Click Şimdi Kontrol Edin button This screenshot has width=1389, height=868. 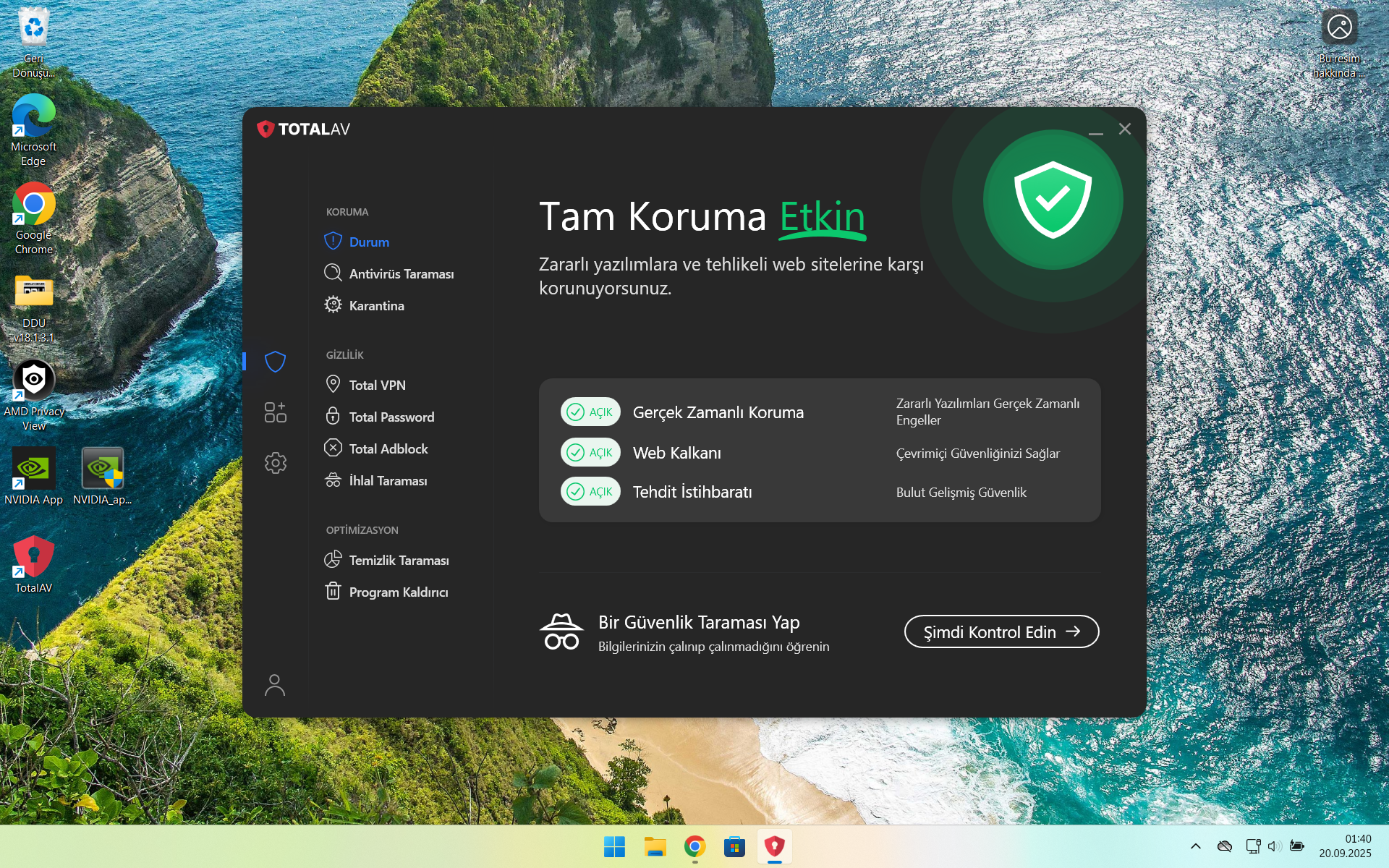(x=1001, y=631)
